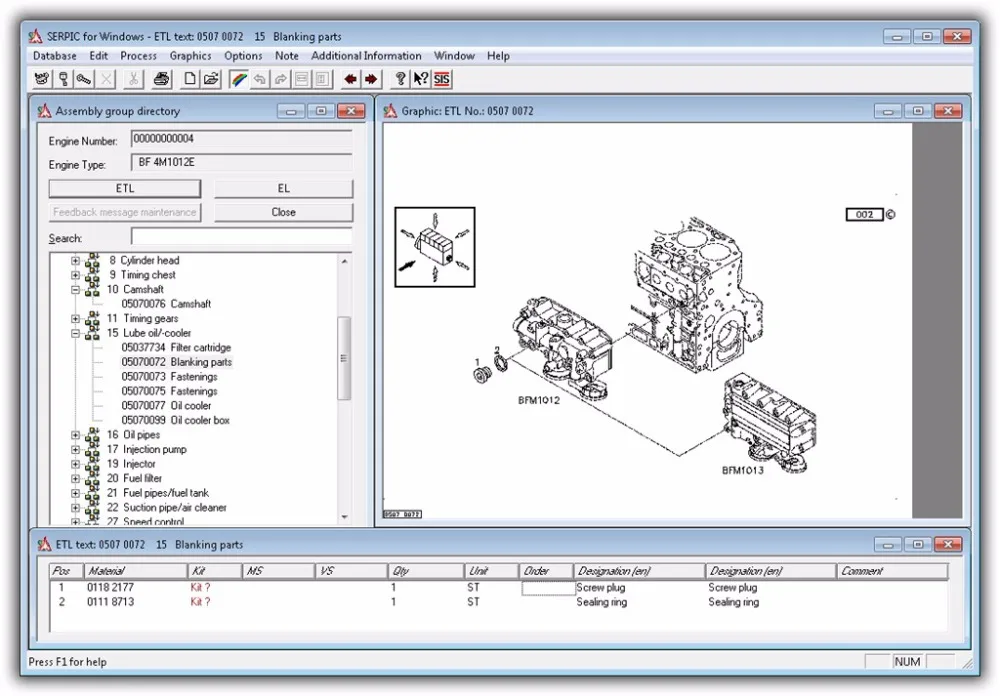This screenshot has height=696, width=1000.
Task: Click the bolt/screw toolbar icon
Action: (x=84, y=79)
